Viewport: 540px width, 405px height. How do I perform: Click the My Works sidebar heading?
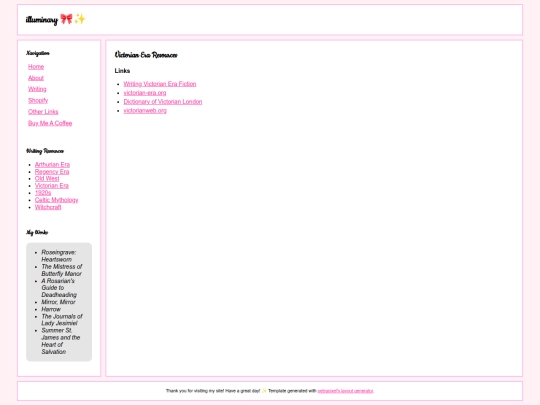point(37,232)
